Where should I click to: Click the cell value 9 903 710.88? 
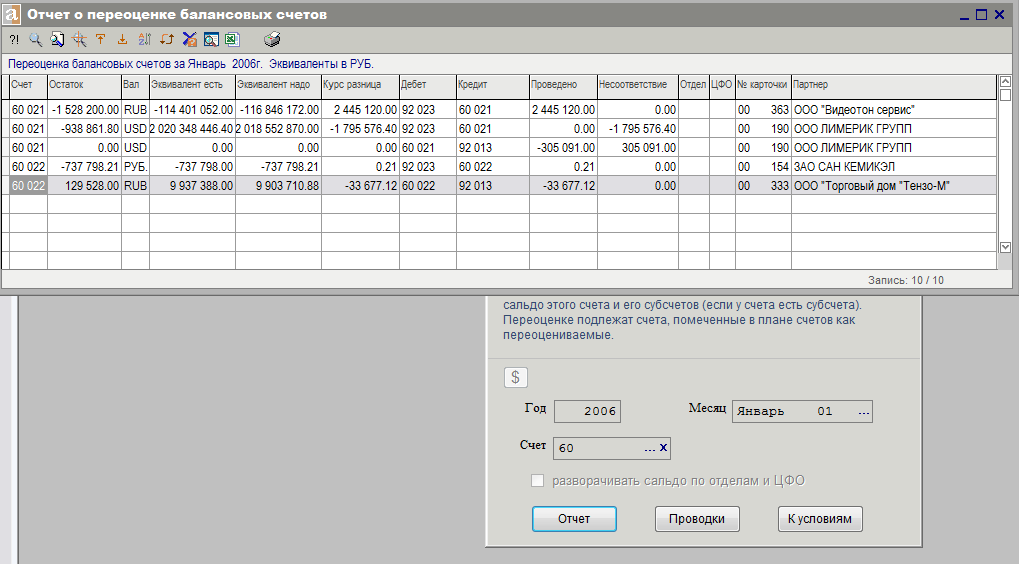click(x=278, y=186)
